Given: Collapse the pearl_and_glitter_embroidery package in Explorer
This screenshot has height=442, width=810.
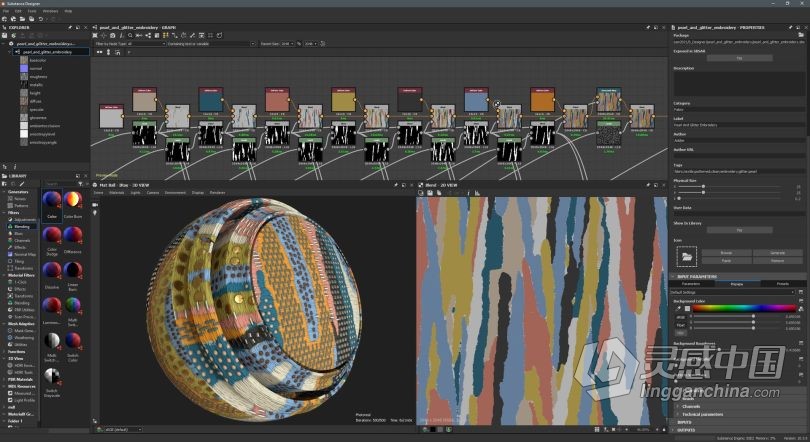Looking at the screenshot, I should 5,44.
